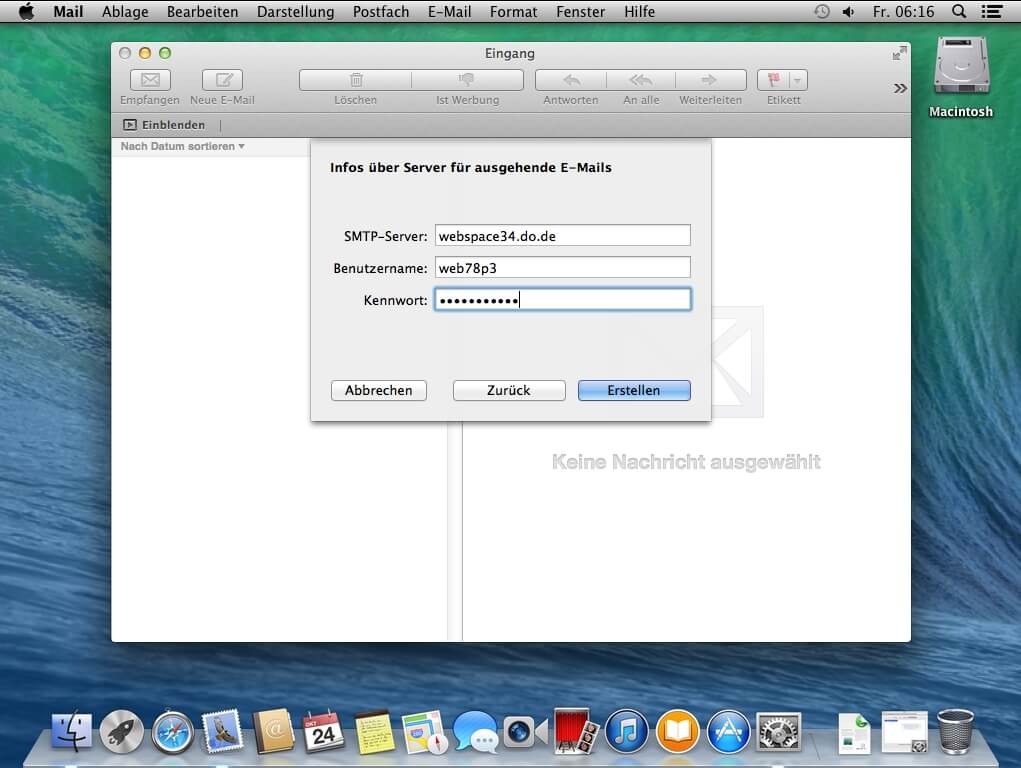The image size is (1021, 768).
Task: Launch Safari from the Dock
Action: [x=173, y=732]
